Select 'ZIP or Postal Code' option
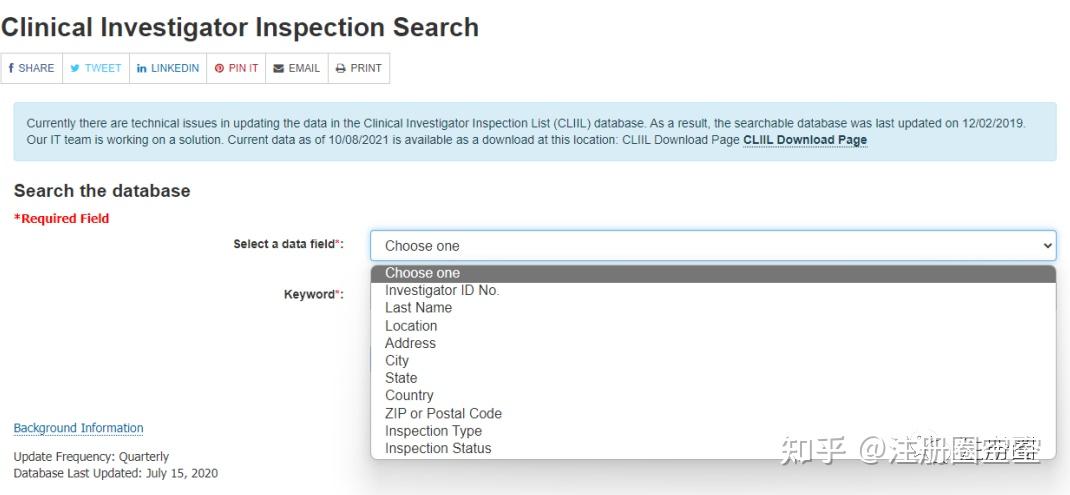The width and height of the screenshot is (1070, 495). pos(443,413)
